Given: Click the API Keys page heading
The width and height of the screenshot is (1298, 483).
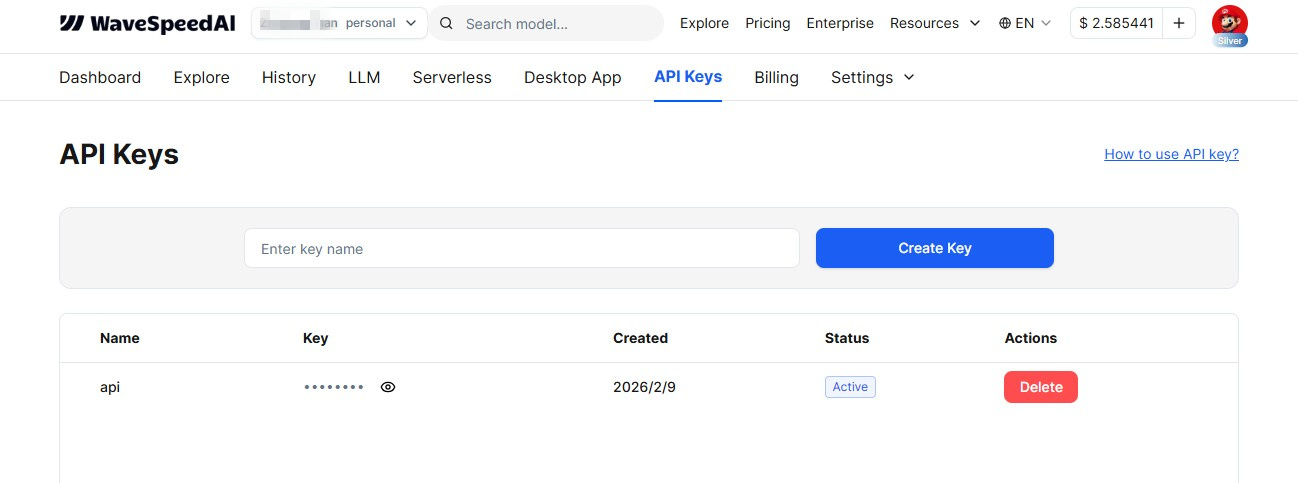Looking at the screenshot, I should click(119, 154).
